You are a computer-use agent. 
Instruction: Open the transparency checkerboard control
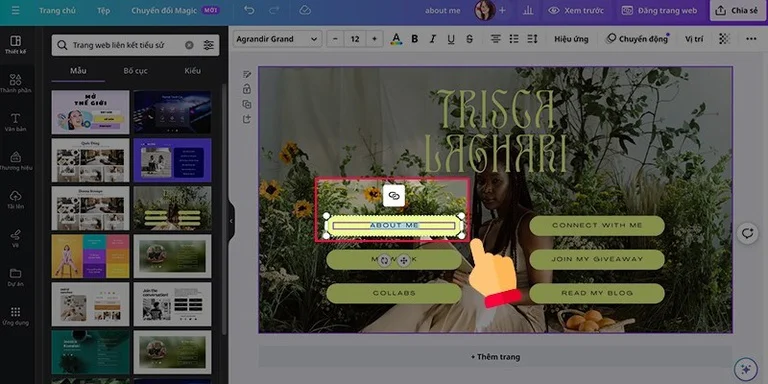724,39
